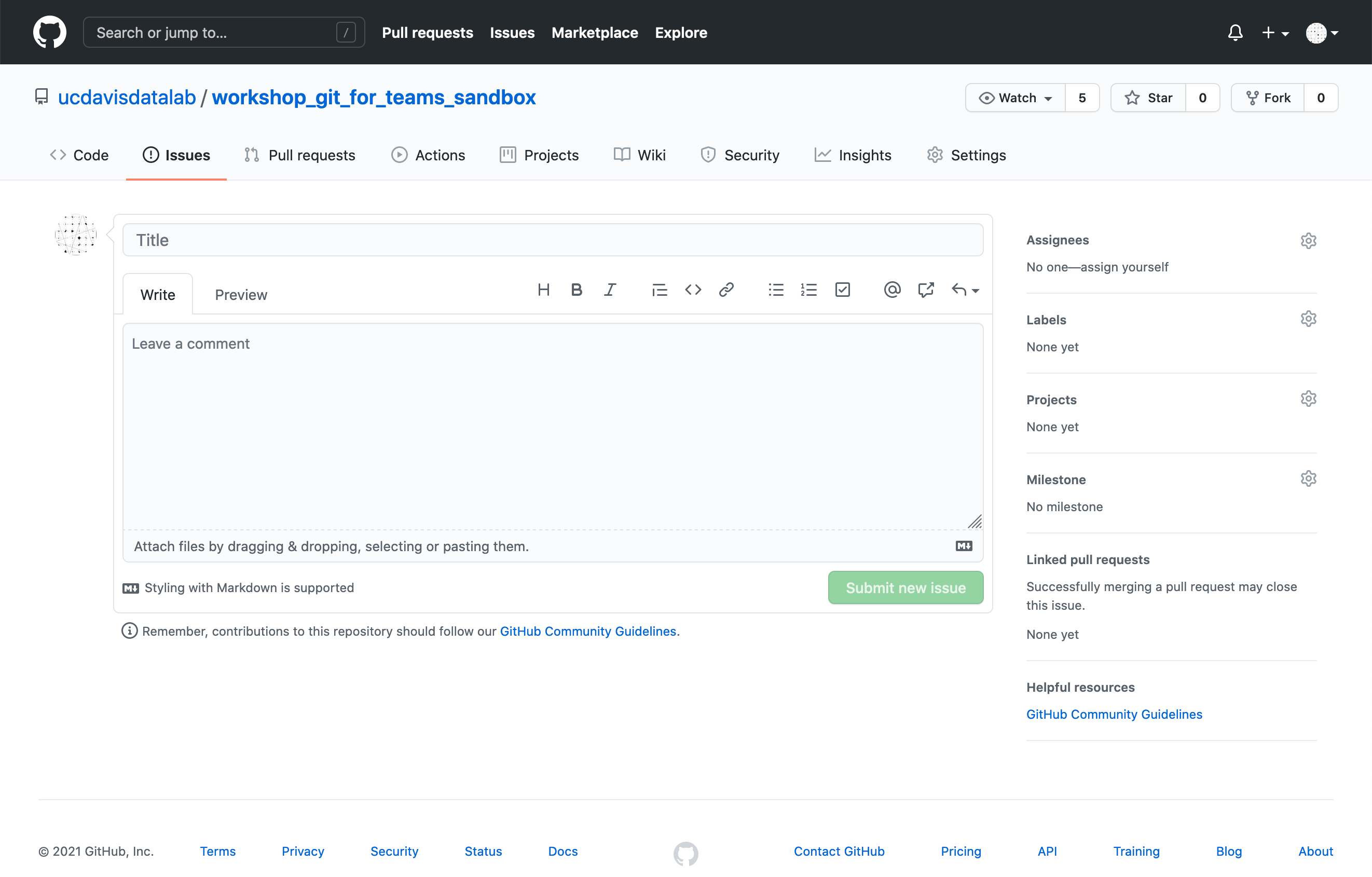Click the watchers count 5
The height and width of the screenshot is (877, 1372).
pos(1082,98)
